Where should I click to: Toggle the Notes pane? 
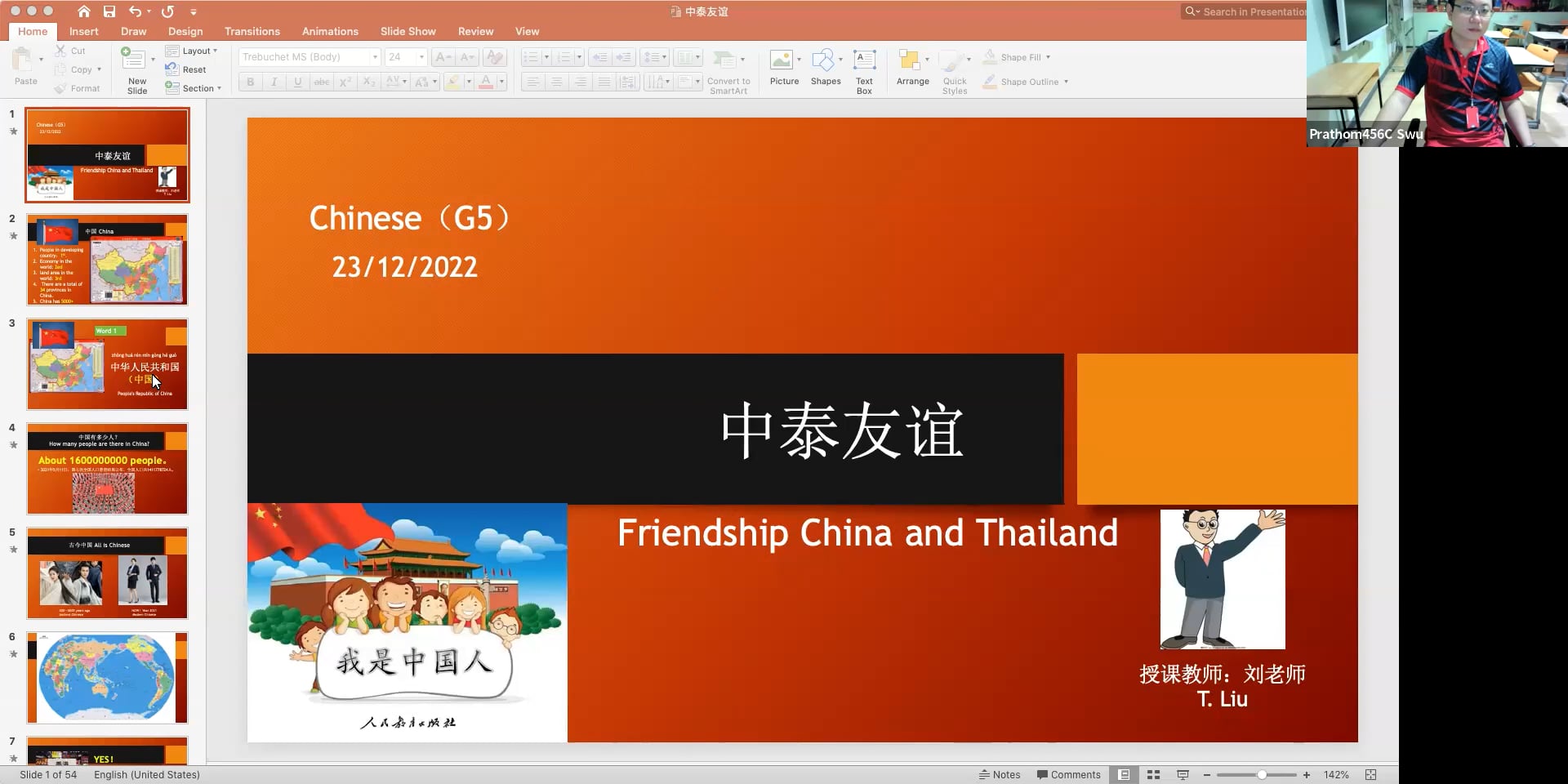(x=1000, y=774)
